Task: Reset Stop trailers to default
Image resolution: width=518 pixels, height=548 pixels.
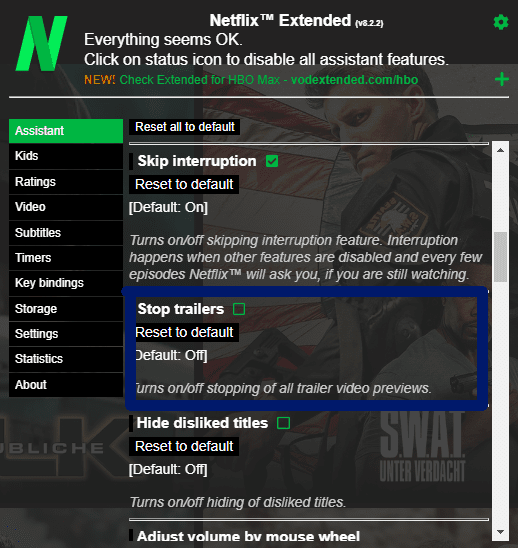Action: pyautogui.click(x=184, y=332)
